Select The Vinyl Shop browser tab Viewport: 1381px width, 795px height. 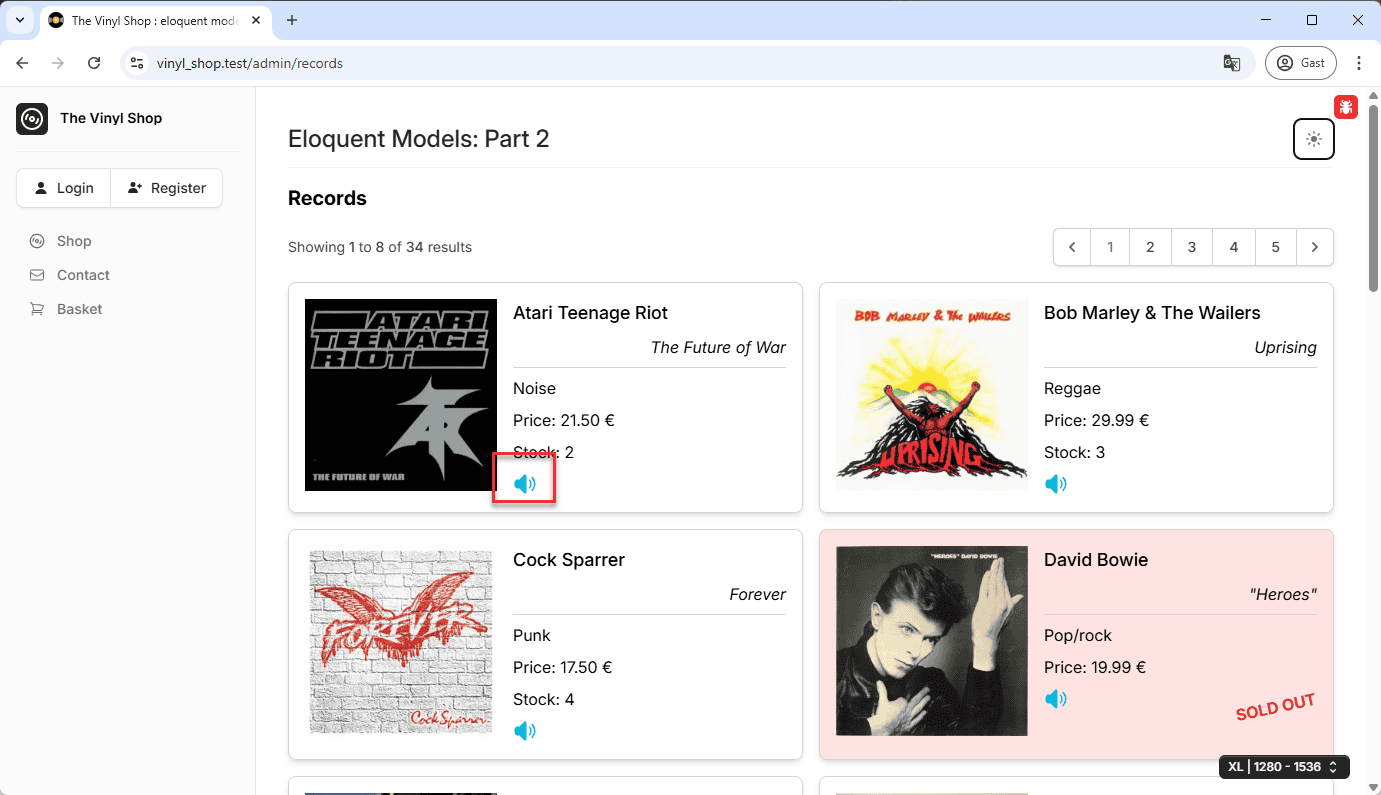click(155, 20)
